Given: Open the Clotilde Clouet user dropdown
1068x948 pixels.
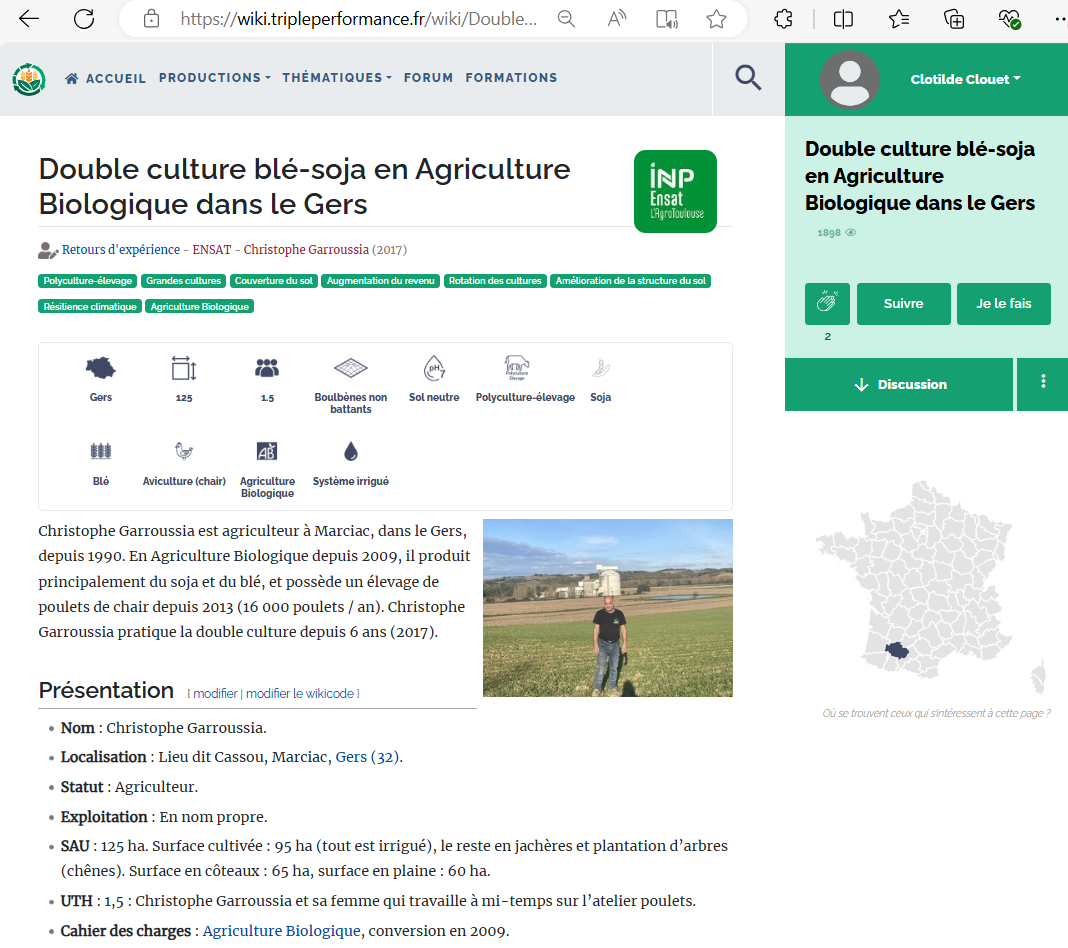Looking at the screenshot, I should tap(965, 80).
